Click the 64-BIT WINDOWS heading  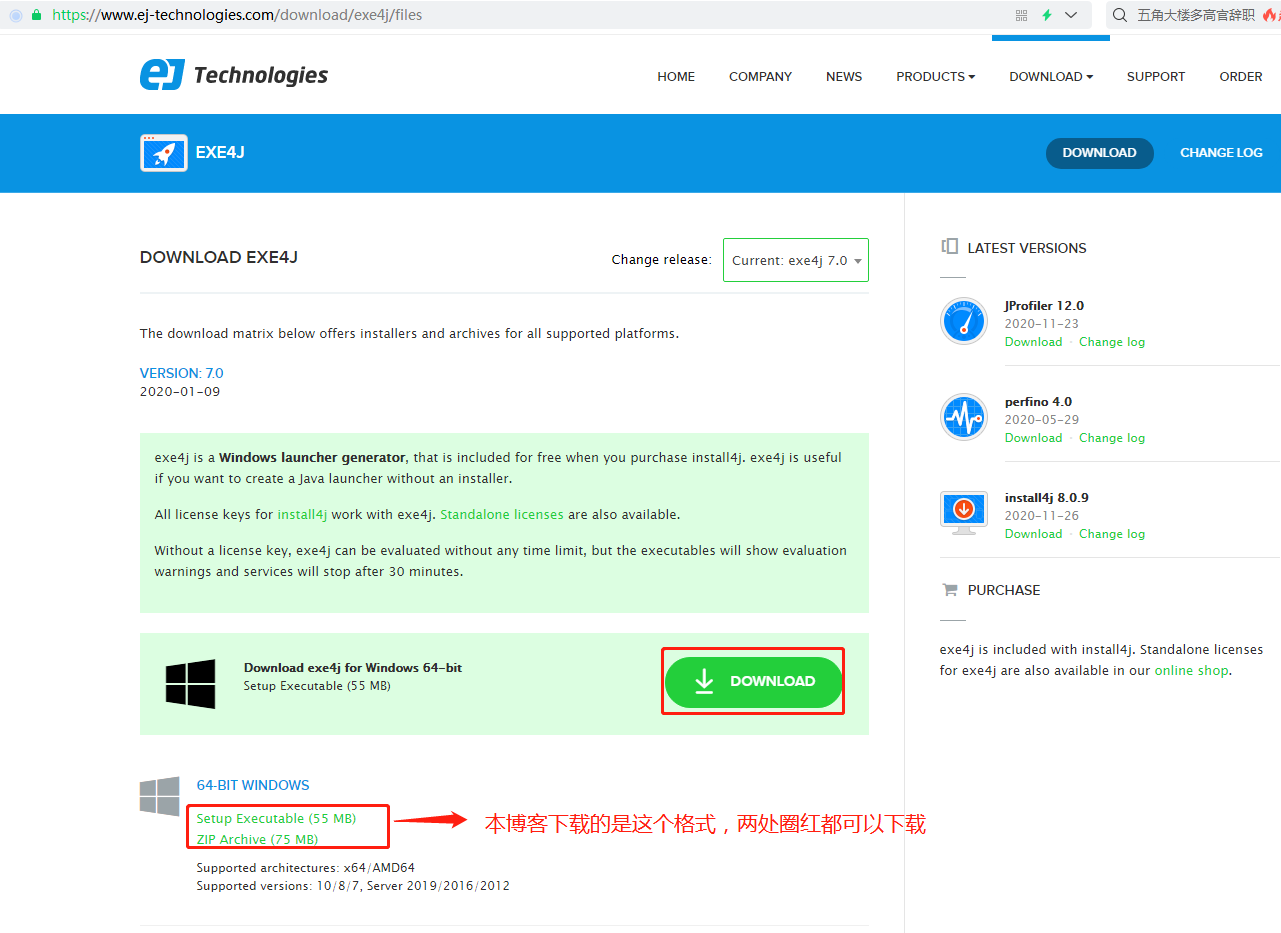[x=253, y=785]
